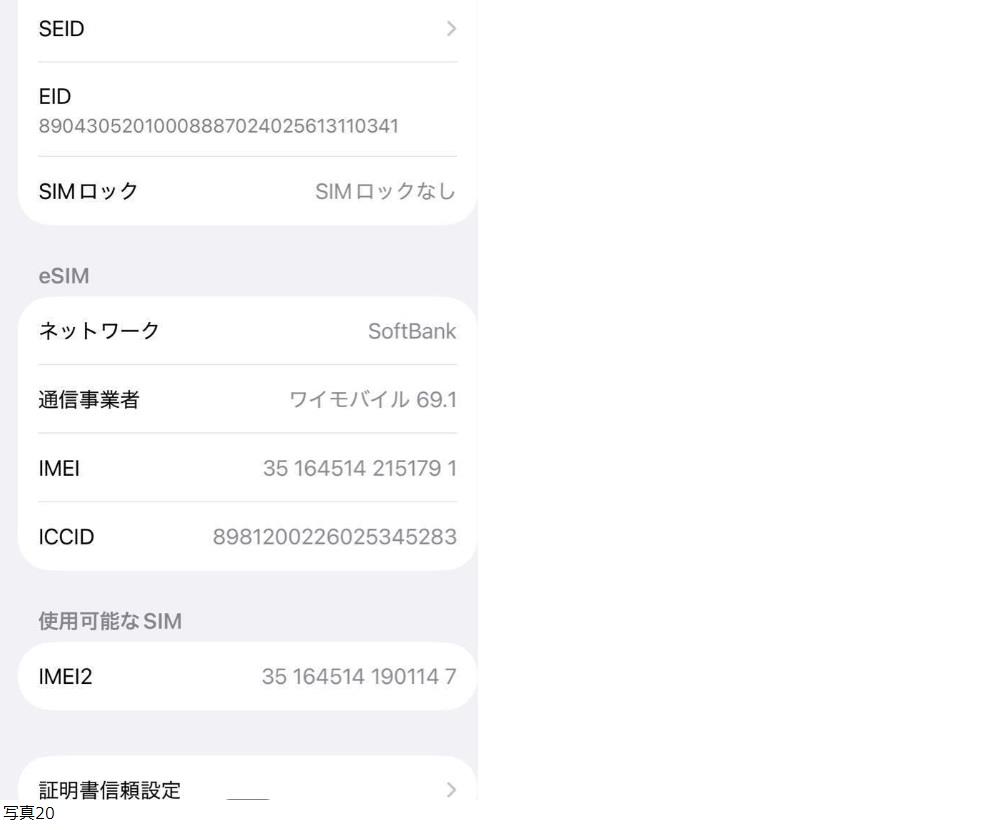The width and height of the screenshot is (1000, 830).
Task: Click the 使用可能なSIM section header
Action: [109, 622]
